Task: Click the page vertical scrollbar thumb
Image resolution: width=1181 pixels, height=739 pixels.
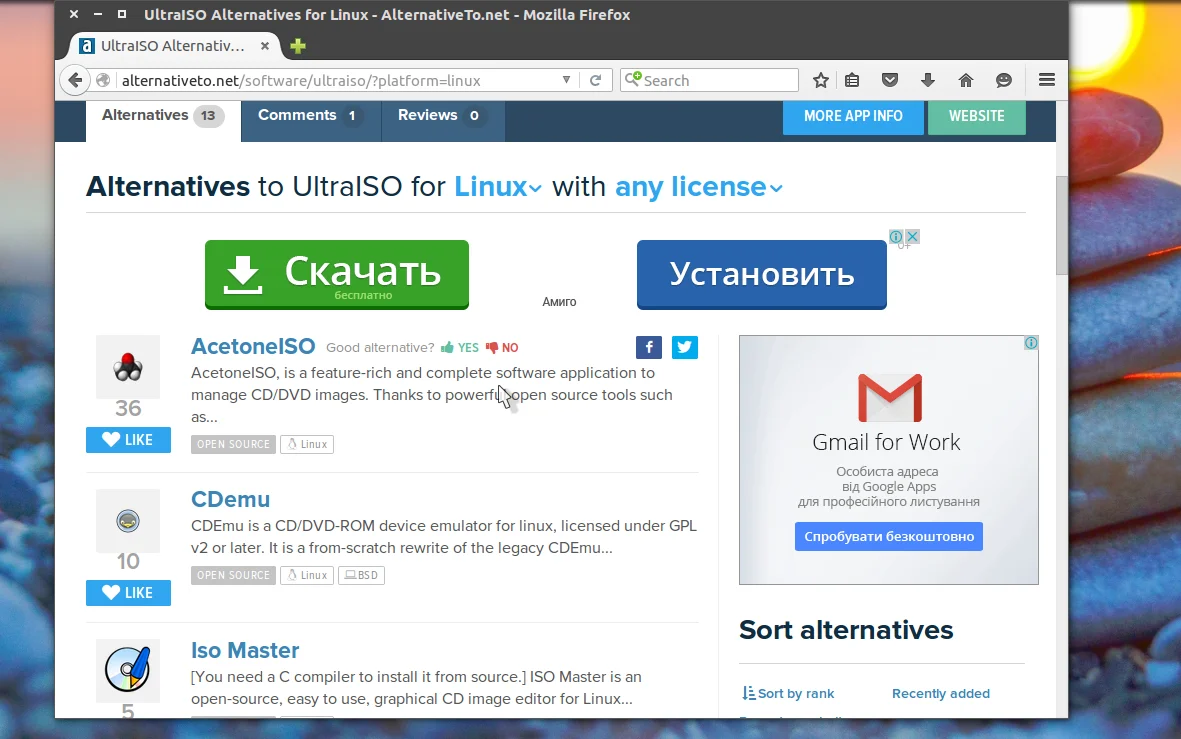Action: pos(1062,226)
